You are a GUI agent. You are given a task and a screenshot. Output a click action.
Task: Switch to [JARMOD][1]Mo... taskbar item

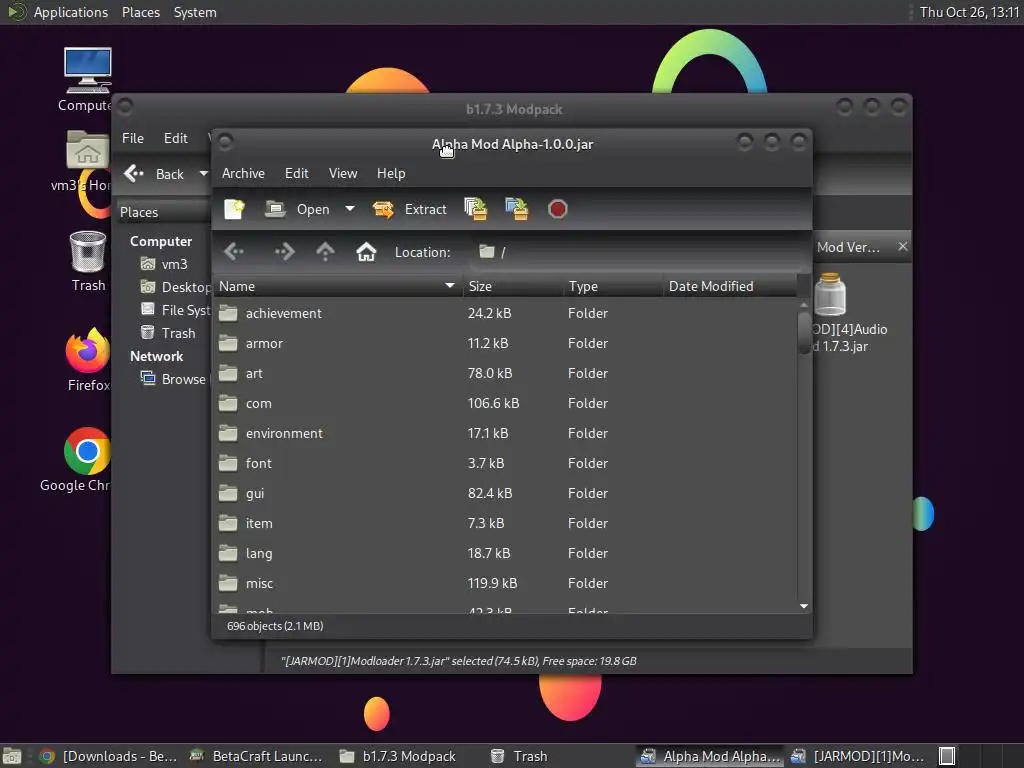(x=857, y=756)
